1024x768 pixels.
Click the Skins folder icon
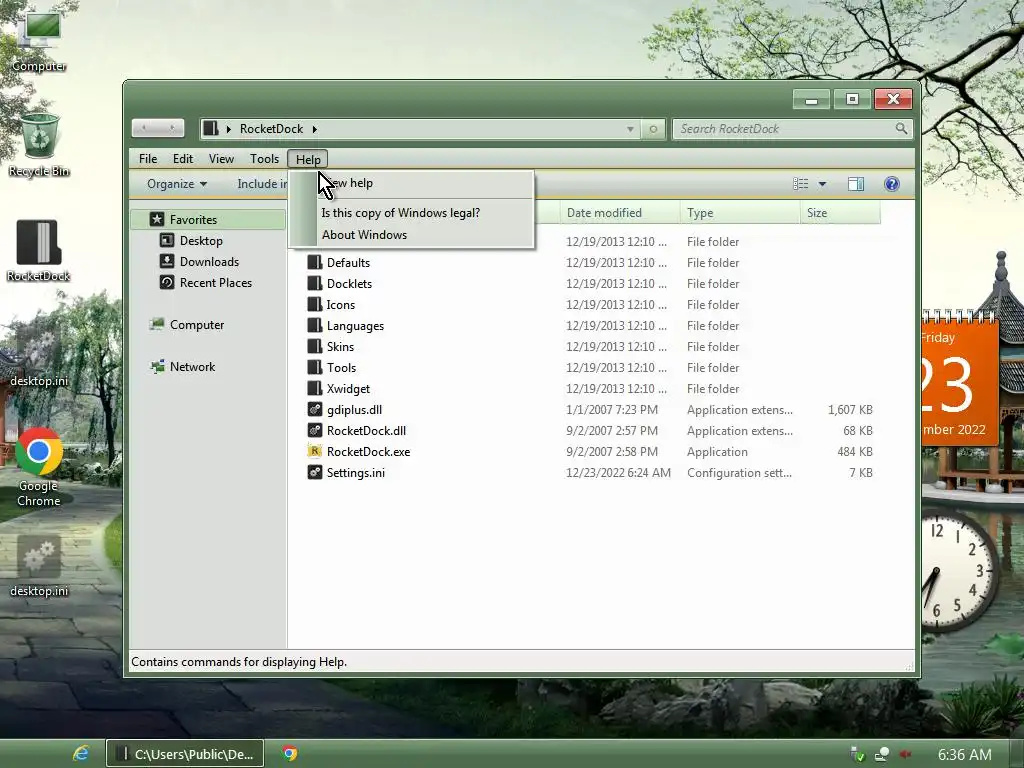tap(315, 346)
